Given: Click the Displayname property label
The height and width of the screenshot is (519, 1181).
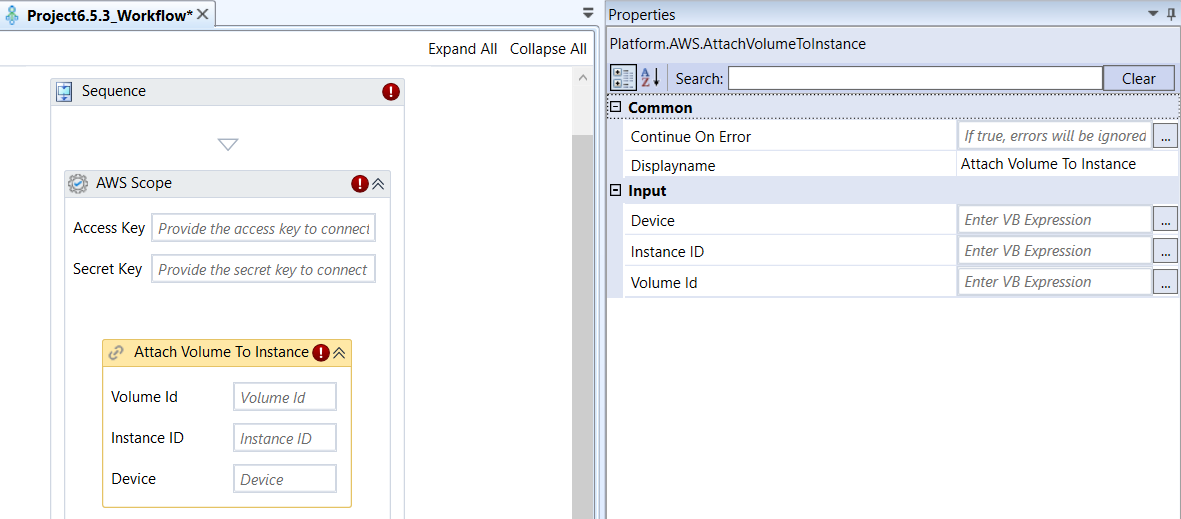Looking at the screenshot, I should click(673, 166).
